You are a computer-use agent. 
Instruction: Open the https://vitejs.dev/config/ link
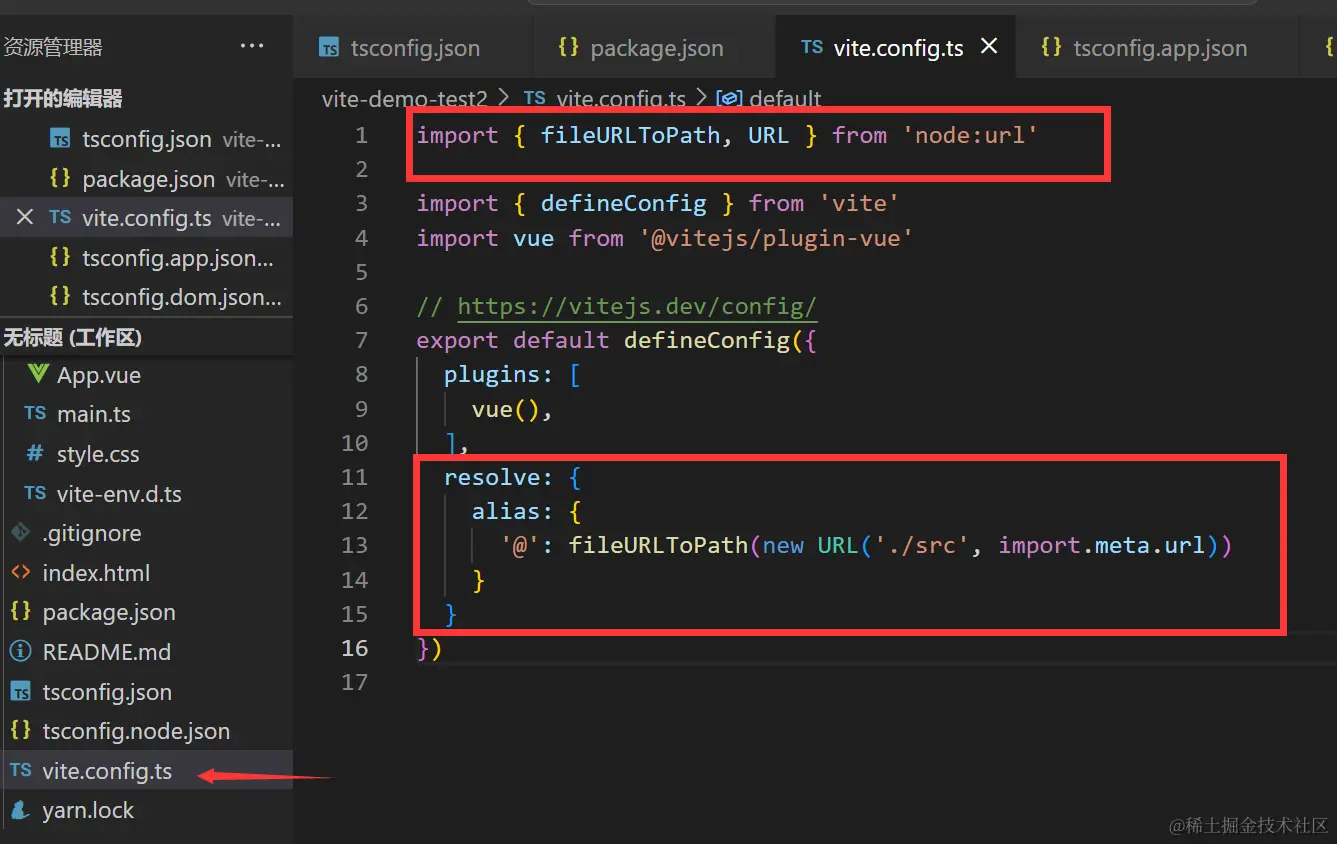(x=637, y=306)
